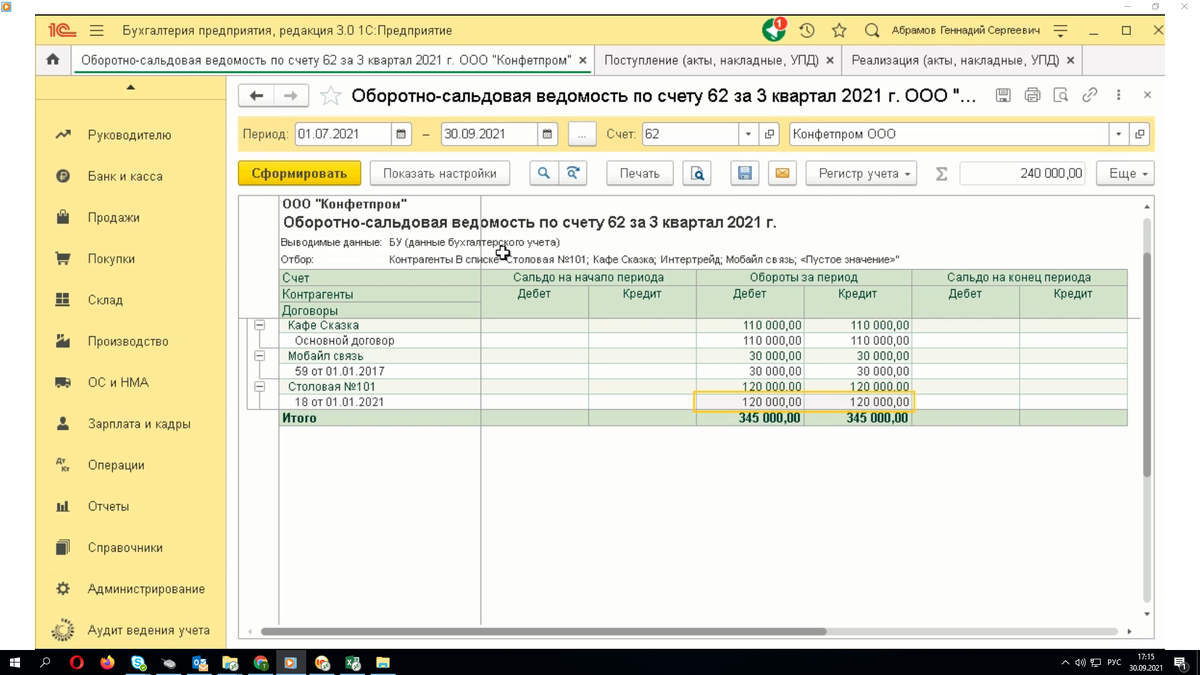The width and height of the screenshot is (1200, 675).
Task: Click the start date period field
Action: click(343, 134)
